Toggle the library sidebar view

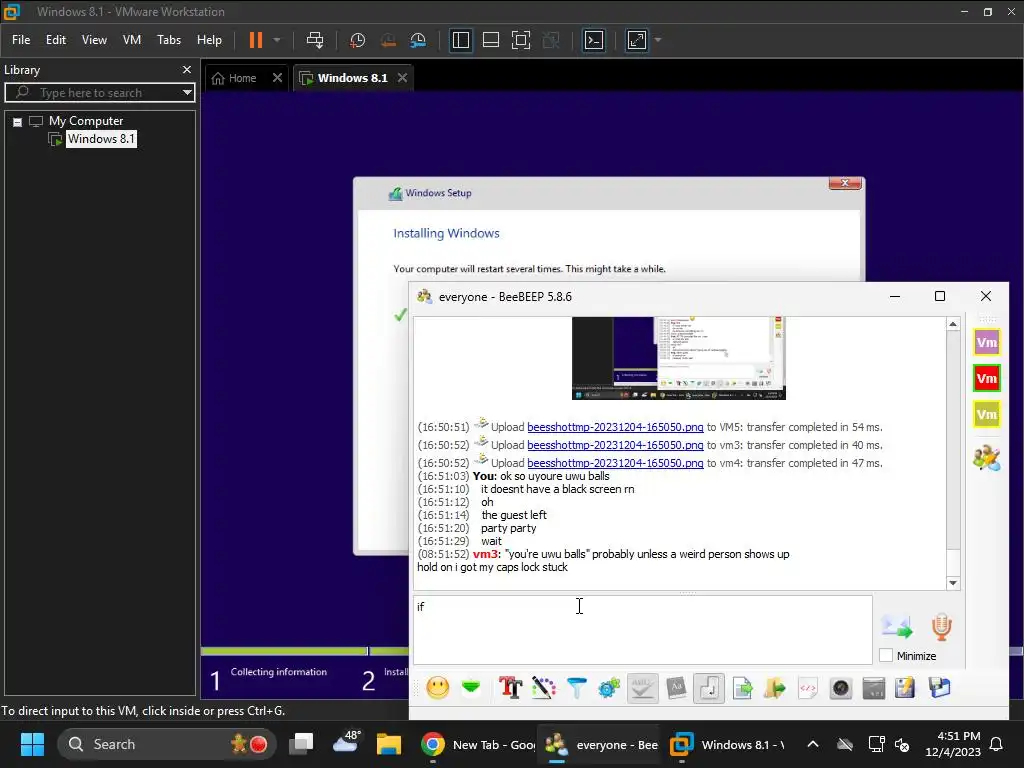460,40
